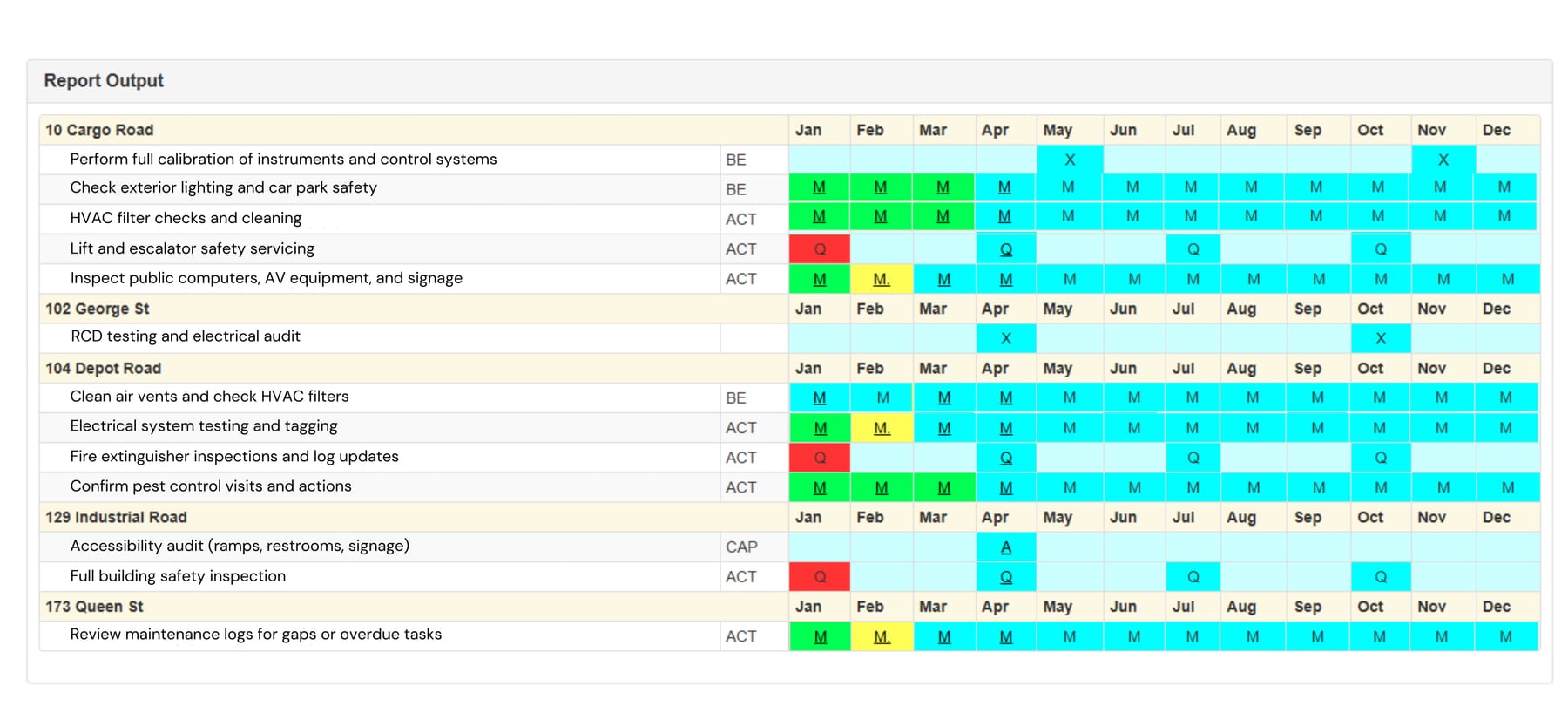
Task: Click red Jan Q cell for Fire extinguisher inspections
Action: tap(820, 458)
